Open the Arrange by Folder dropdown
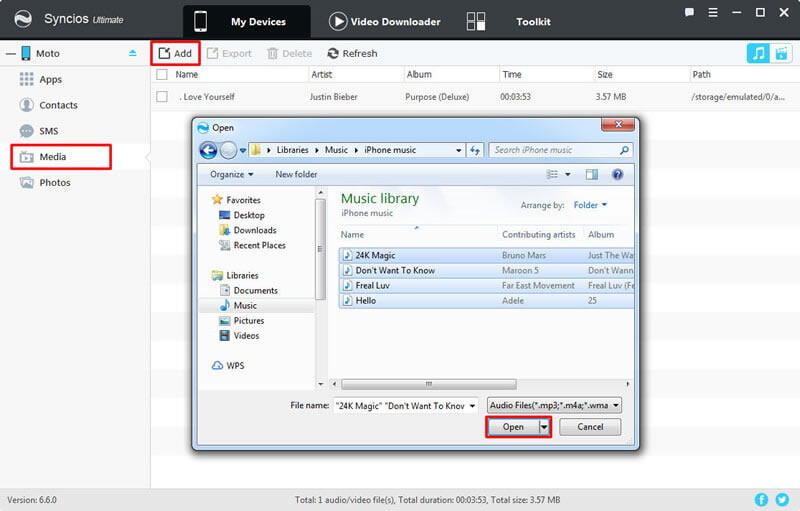 coord(591,205)
